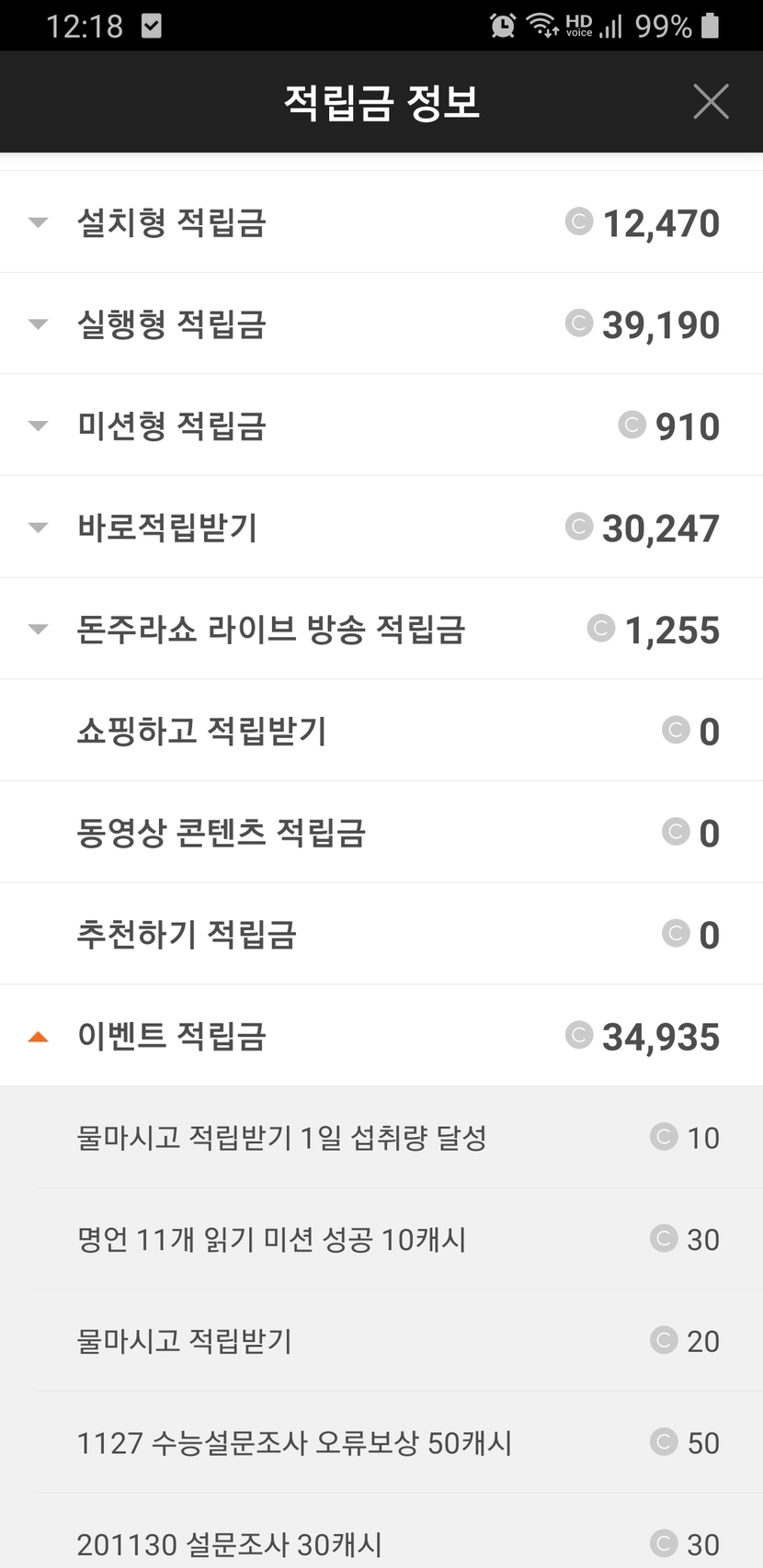
Task: Tap the coin icon beside 30,247
Action: click(x=578, y=527)
